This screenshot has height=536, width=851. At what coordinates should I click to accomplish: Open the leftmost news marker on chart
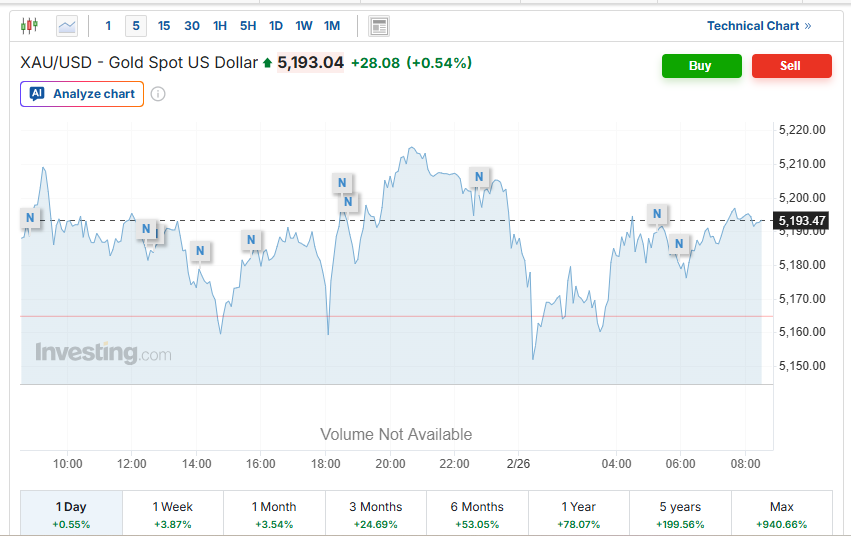(30, 217)
